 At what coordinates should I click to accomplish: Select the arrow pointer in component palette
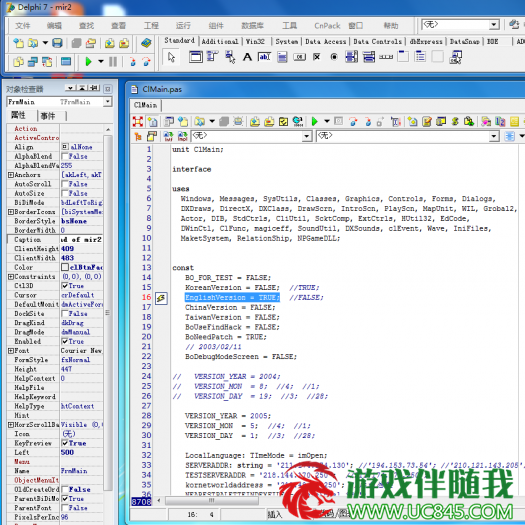[171, 57]
